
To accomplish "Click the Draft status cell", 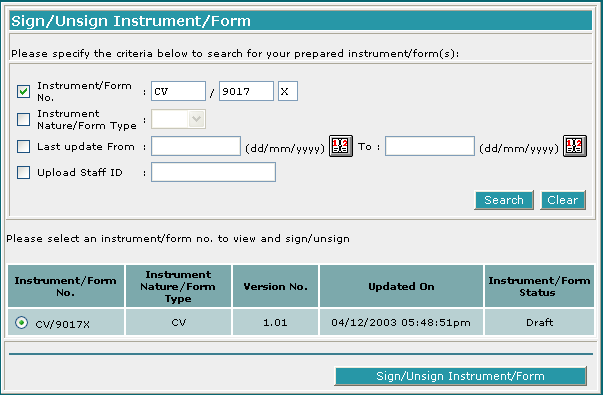I will 540,322.
